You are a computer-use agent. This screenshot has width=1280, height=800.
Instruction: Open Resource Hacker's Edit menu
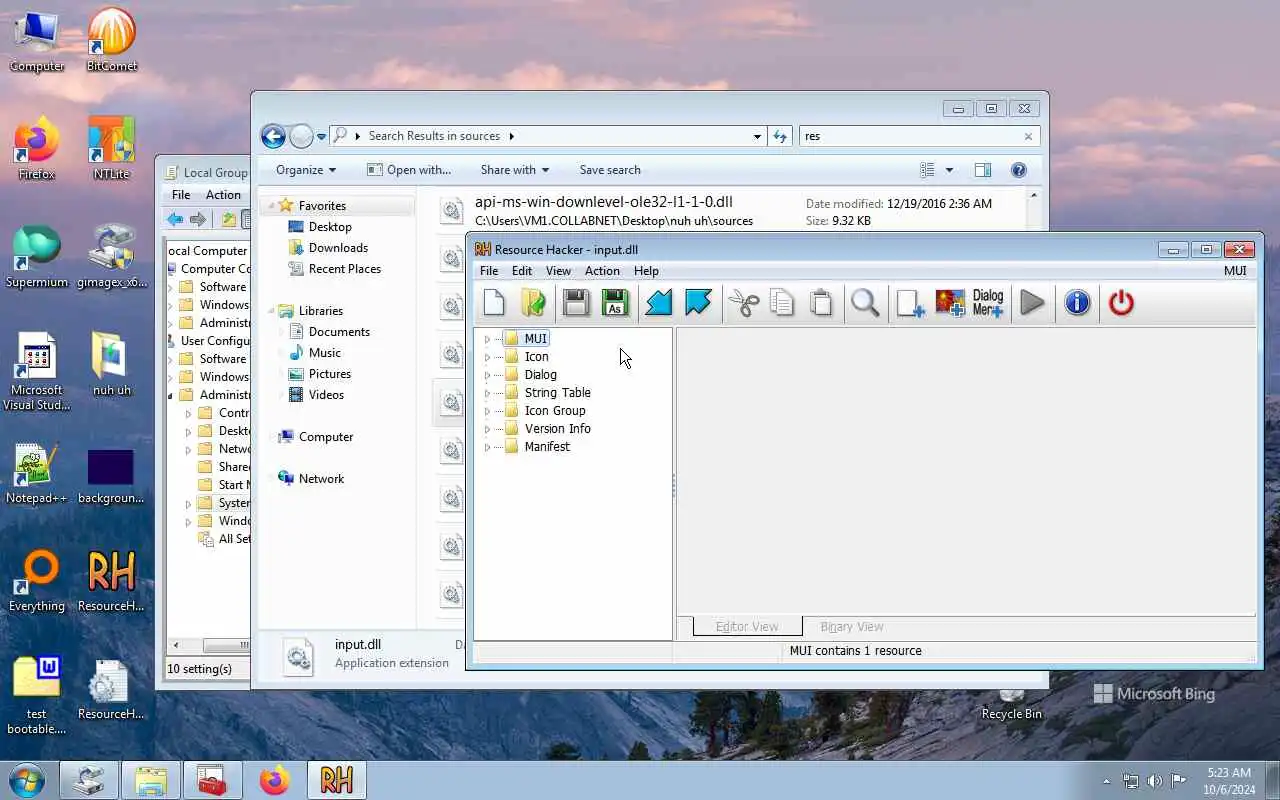522,271
